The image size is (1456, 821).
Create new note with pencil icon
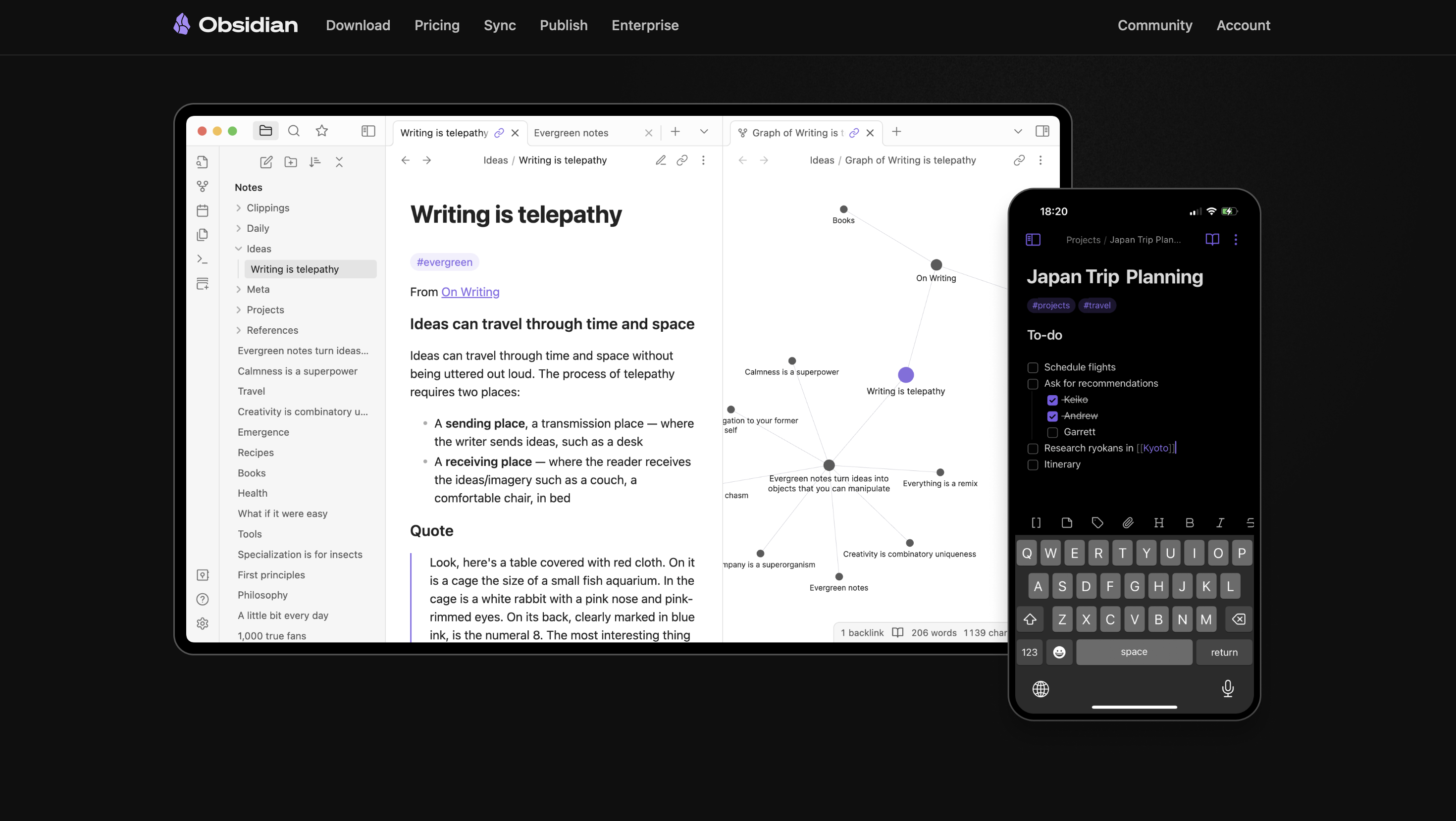point(266,162)
